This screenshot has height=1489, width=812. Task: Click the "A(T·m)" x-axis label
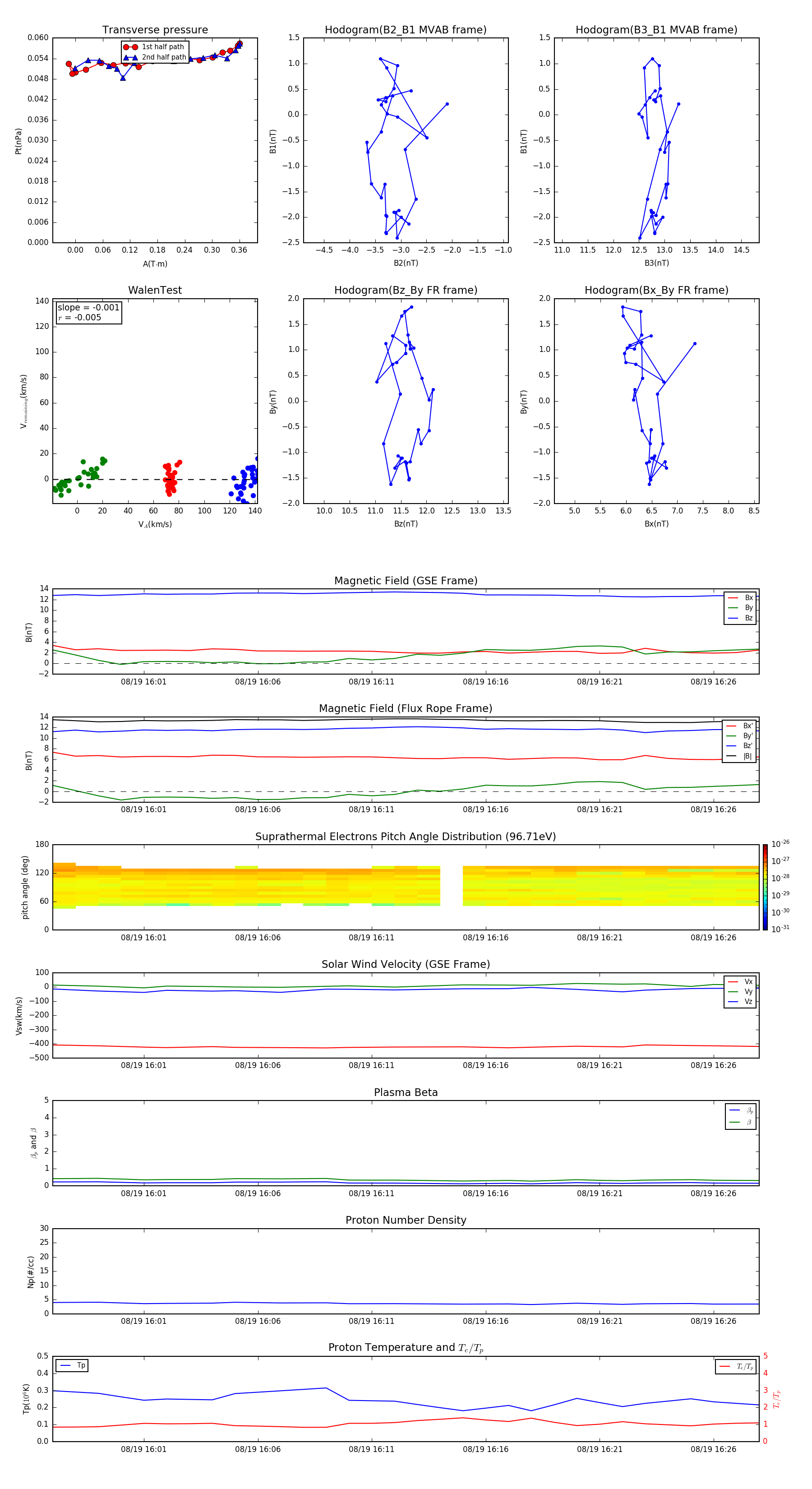155,264
